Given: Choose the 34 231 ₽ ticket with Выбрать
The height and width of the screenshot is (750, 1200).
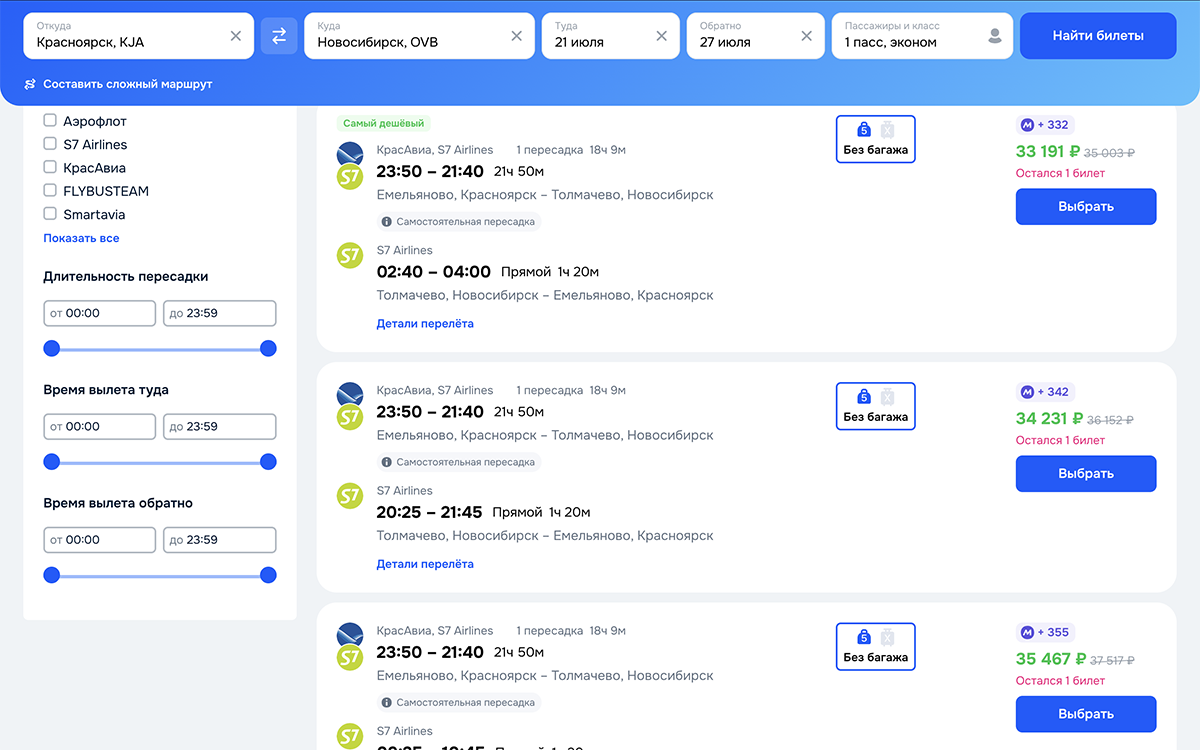Looking at the screenshot, I should 1086,474.
